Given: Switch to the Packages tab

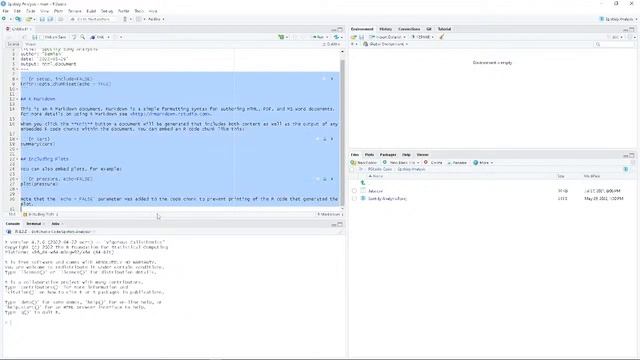Looking at the screenshot, I should pyautogui.click(x=388, y=155).
